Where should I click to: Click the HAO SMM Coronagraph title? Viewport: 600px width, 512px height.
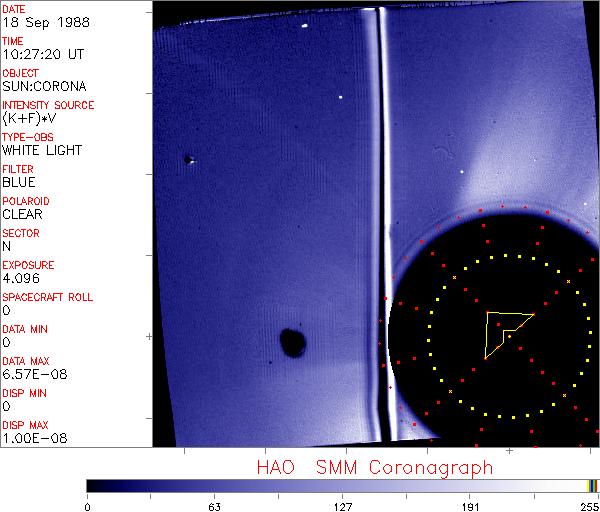[x=374, y=467]
